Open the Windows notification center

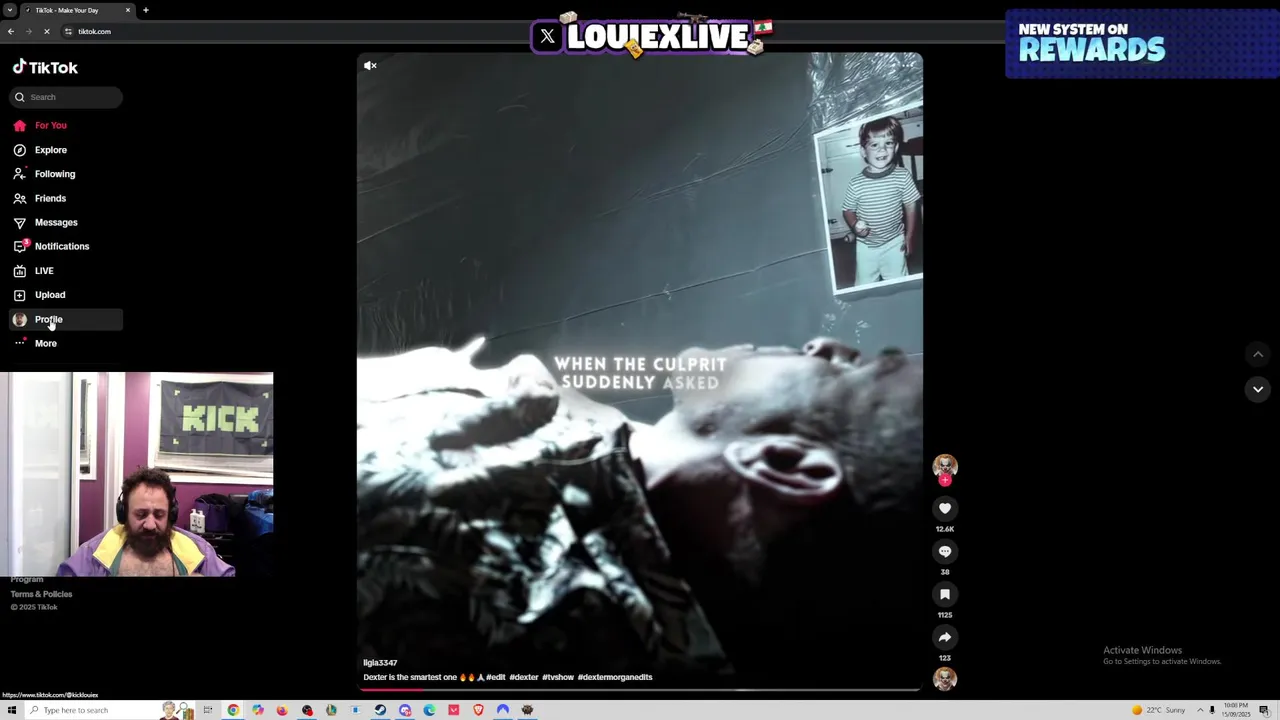[1264, 710]
